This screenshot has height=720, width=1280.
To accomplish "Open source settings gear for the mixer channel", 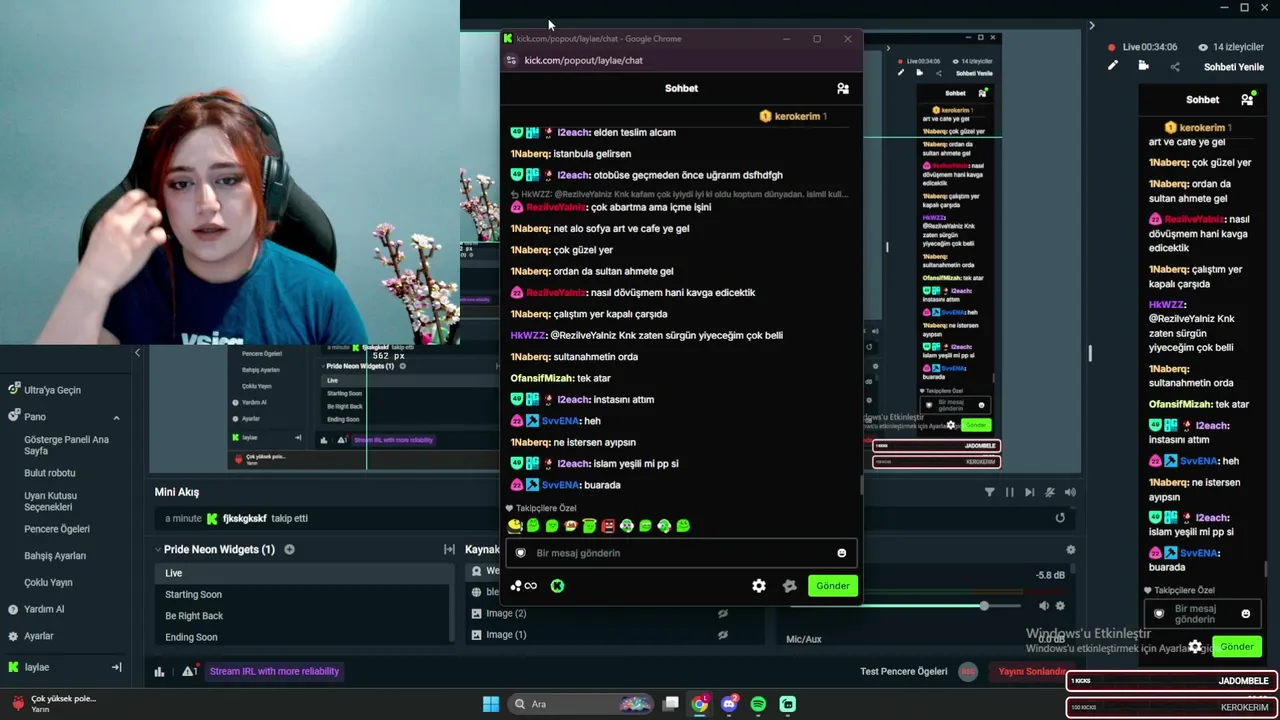I will pyautogui.click(x=1060, y=606).
